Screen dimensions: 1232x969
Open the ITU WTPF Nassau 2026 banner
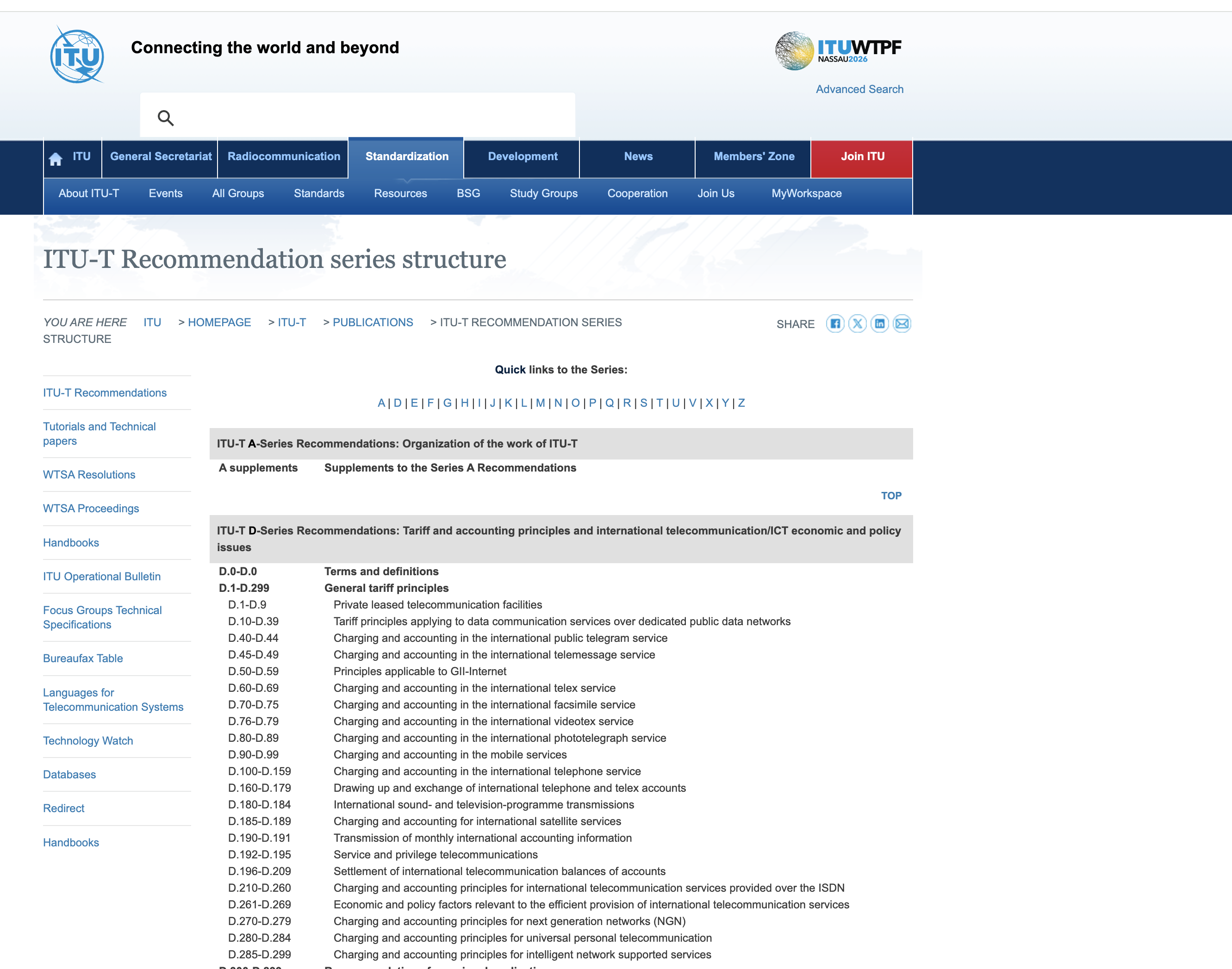click(838, 51)
